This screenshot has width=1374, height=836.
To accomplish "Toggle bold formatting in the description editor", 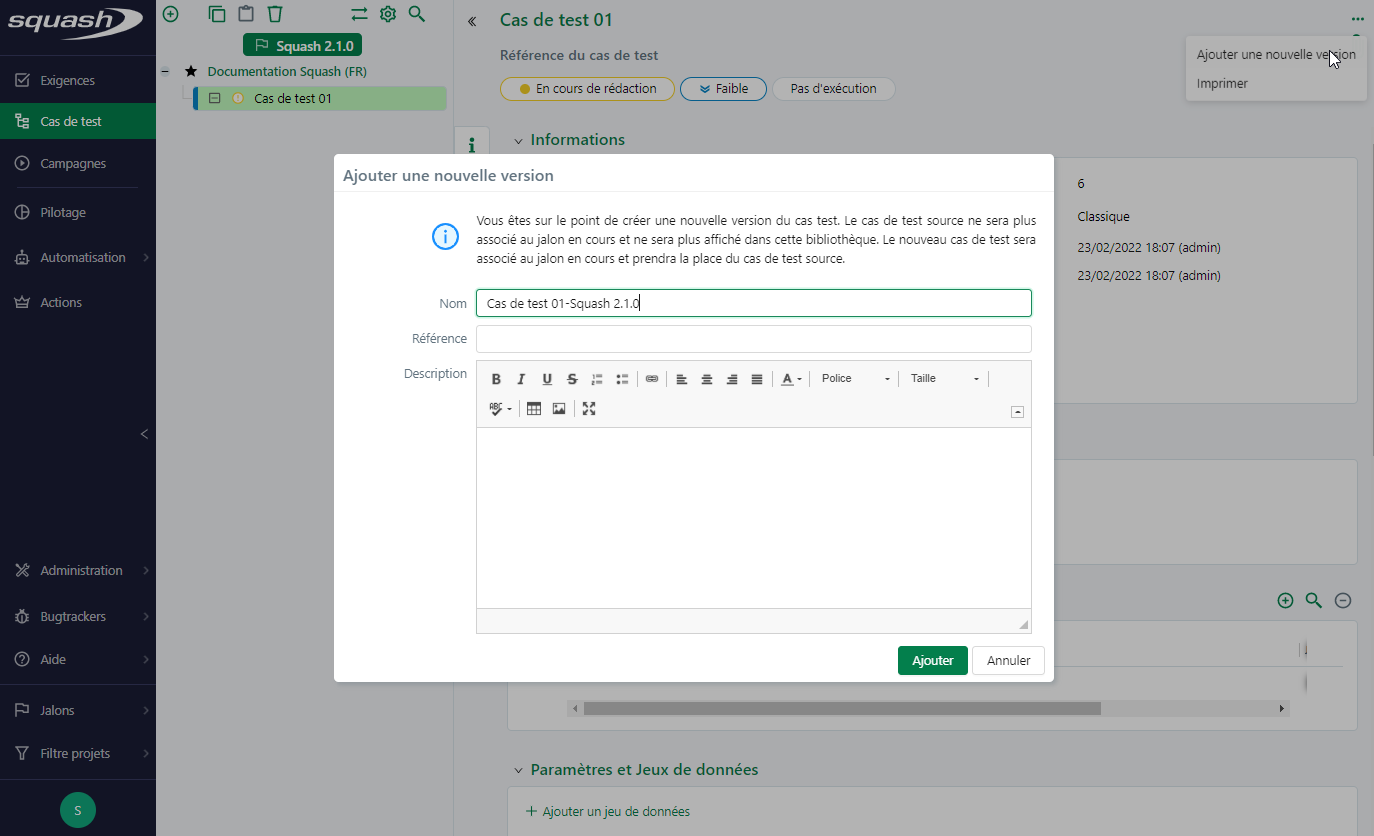I will [496, 378].
